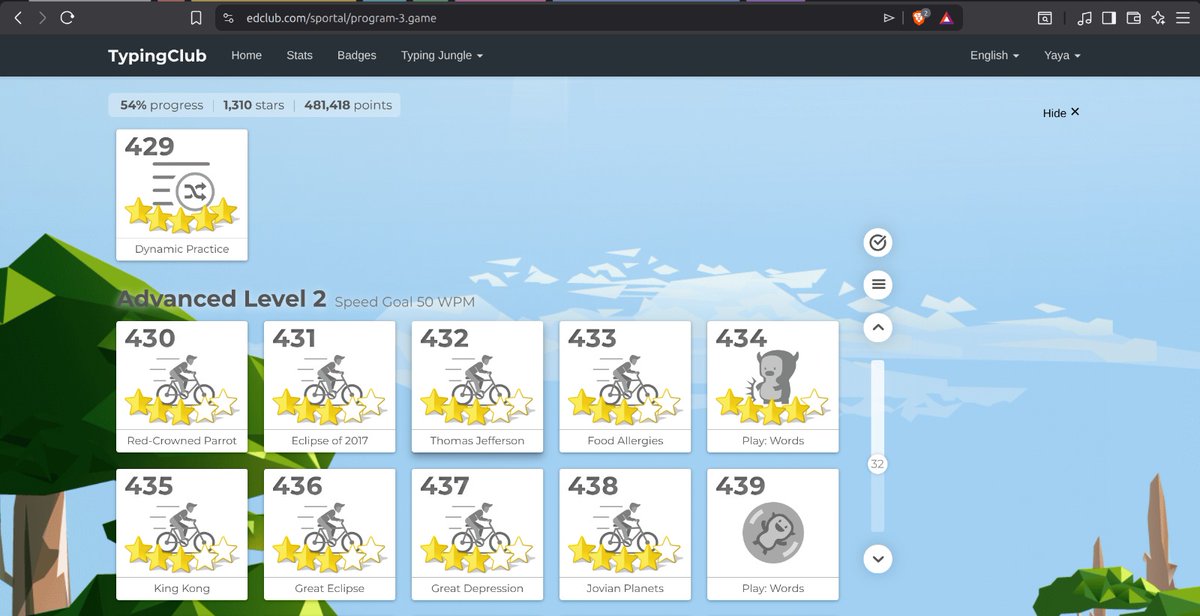Click the TypingClub logo
Viewport: 1200px width, 616px height.
point(157,56)
